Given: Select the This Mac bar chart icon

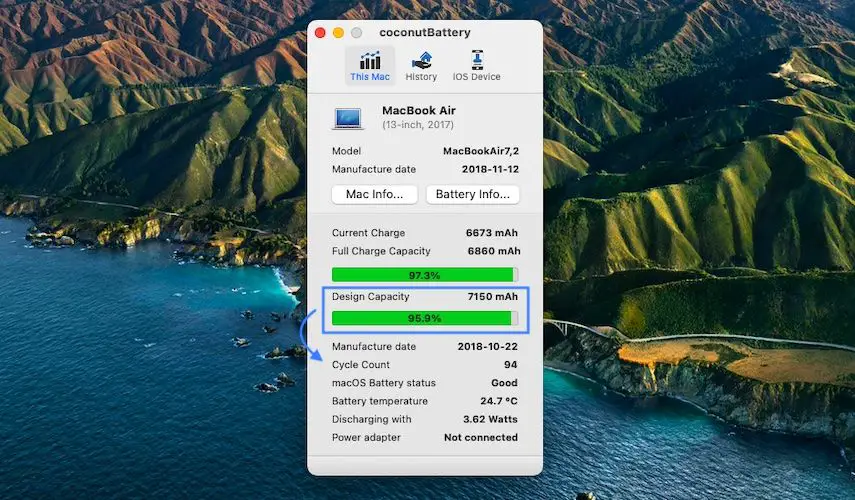Looking at the screenshot, I should click(x=370, y=60).
